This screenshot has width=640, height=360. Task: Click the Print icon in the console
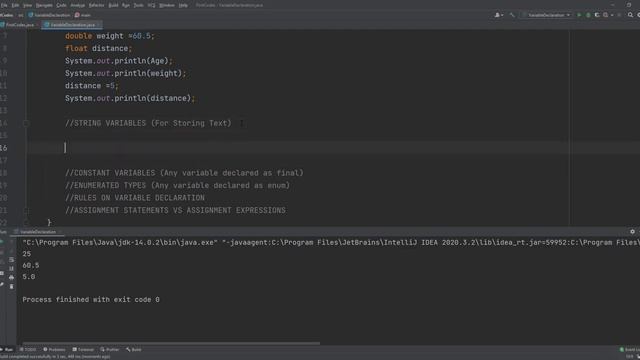pyautogui.click(x=11, y=278)
